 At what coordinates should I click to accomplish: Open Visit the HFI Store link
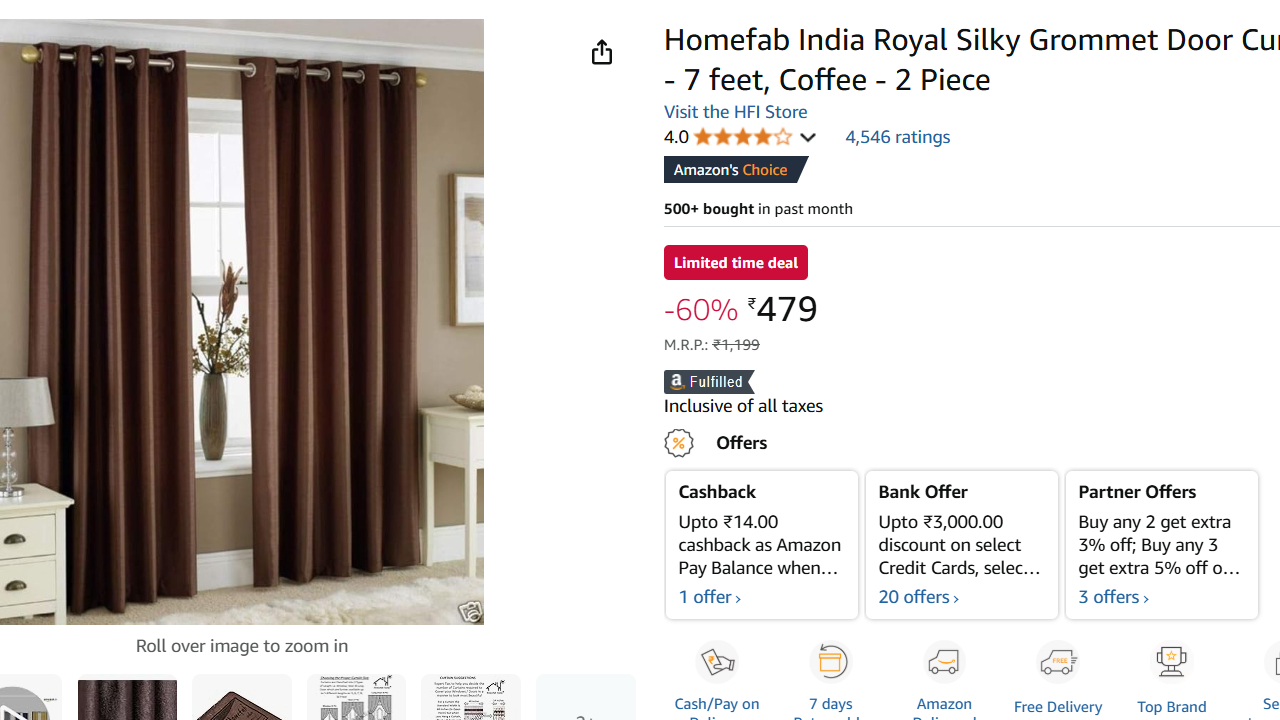click(x=735, y=112)
